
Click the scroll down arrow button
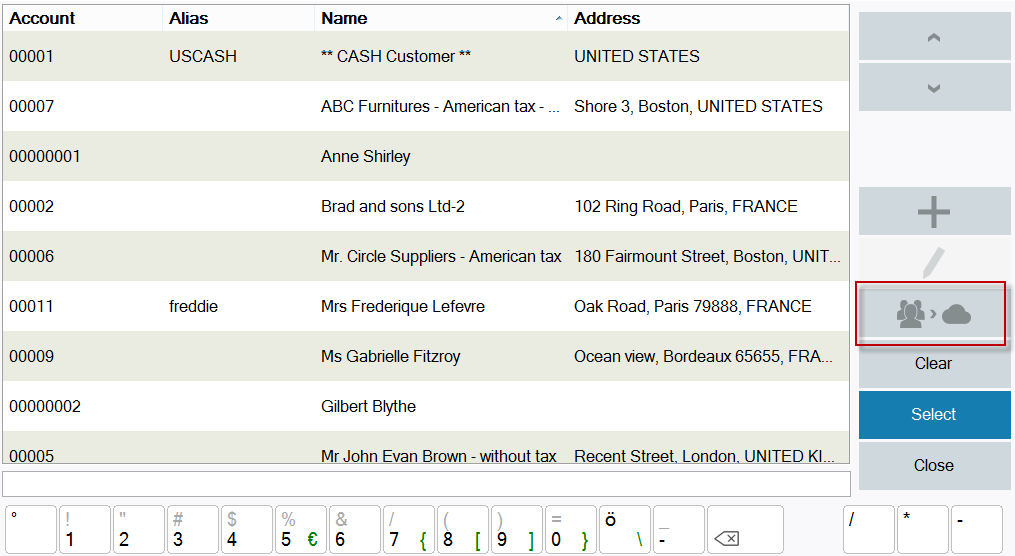(934, 87)
